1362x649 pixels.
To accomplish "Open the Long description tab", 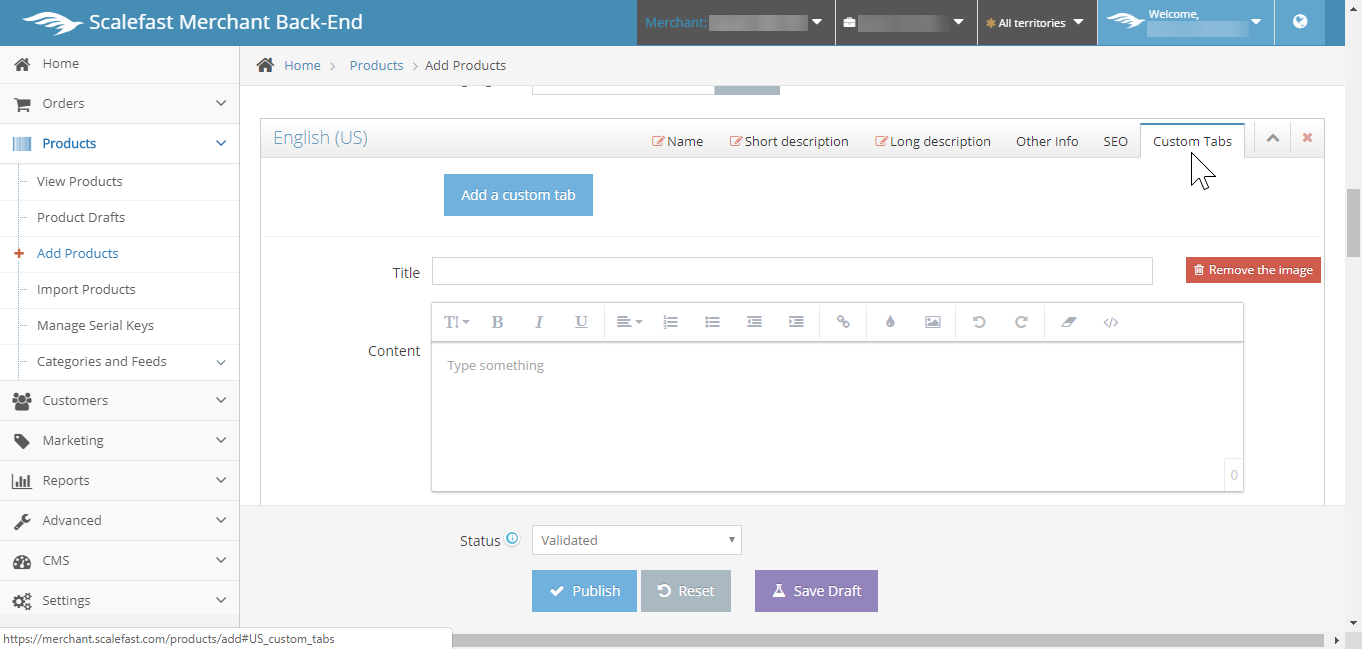I will point(933,141).
